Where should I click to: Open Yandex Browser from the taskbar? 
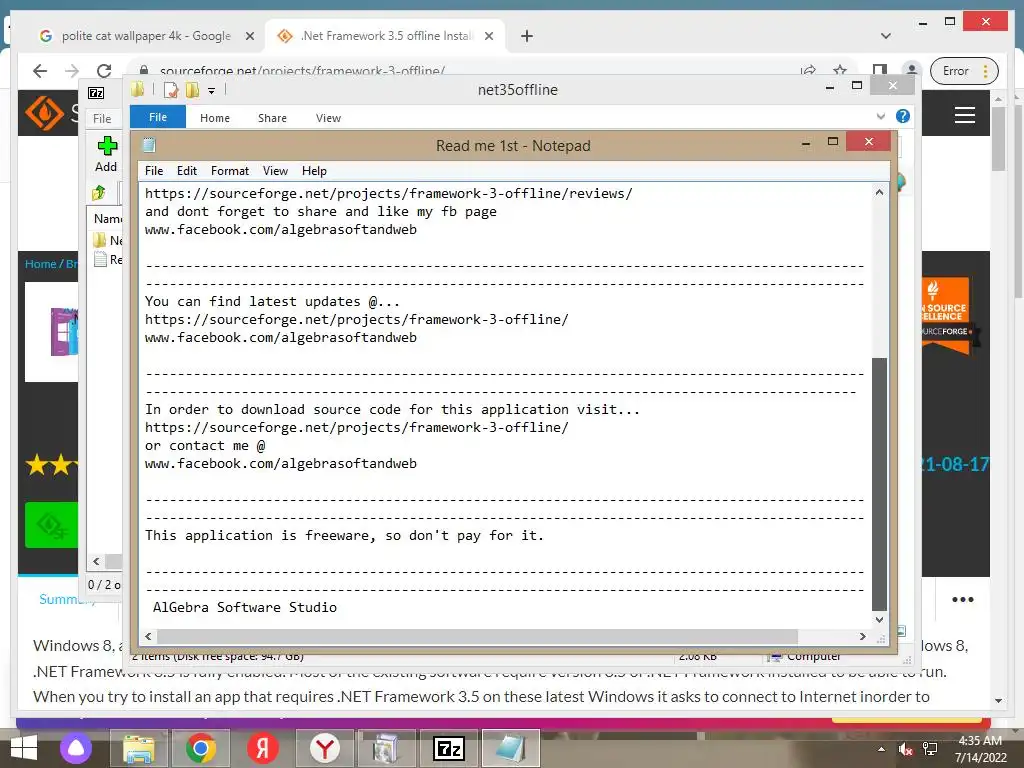325,748
